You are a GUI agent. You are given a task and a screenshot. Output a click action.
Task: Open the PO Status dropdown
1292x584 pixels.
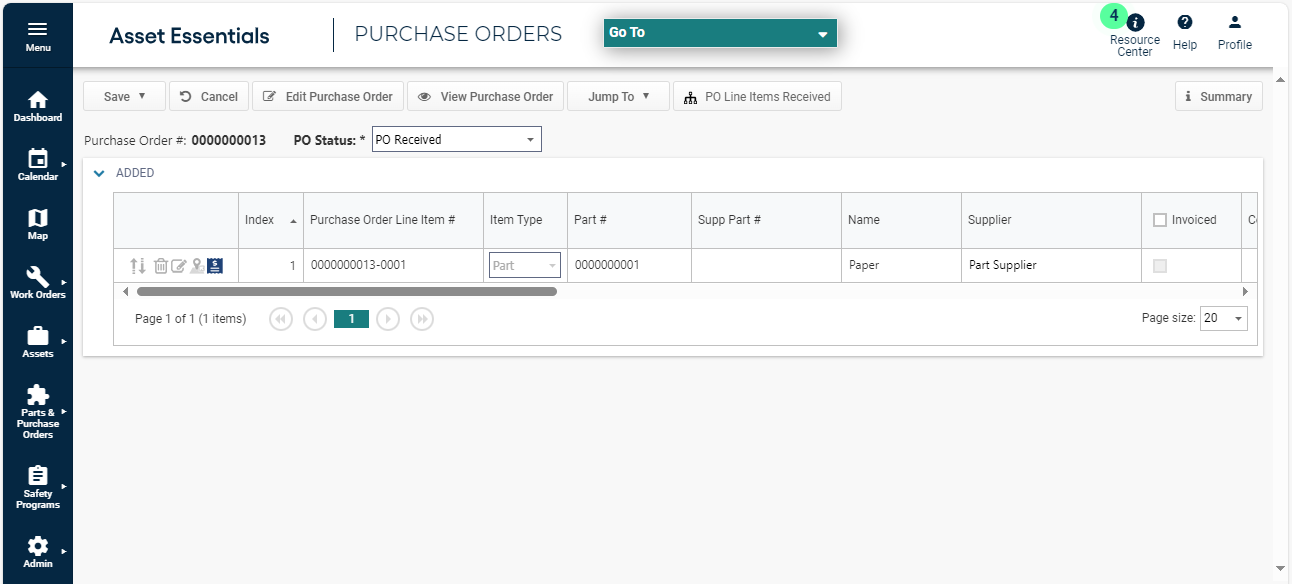(456, 140)
